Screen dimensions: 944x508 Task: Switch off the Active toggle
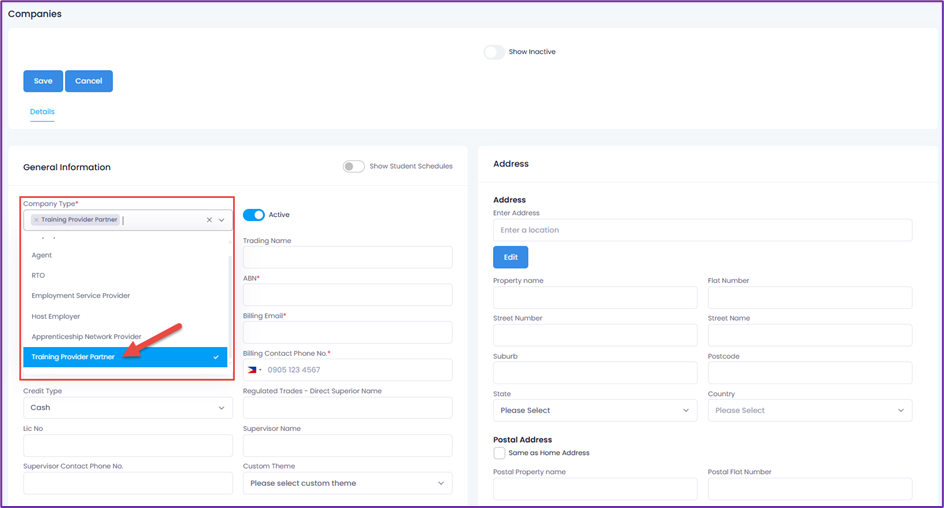click(x=254, y=215)
